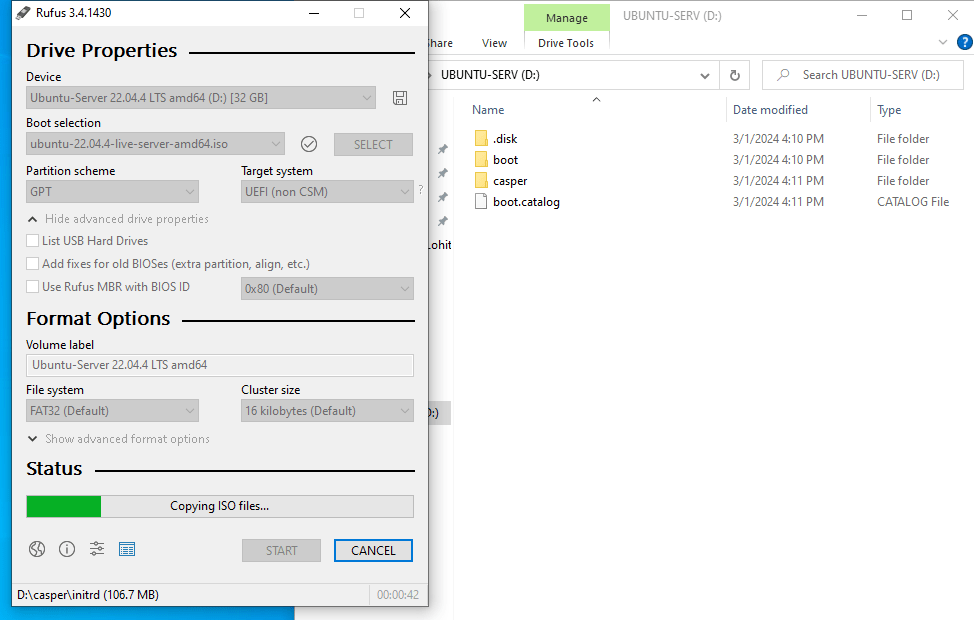Viewport: 974px width, 620px height.
Task: Check Add fixes for old BIOSes
Action: (x=32, y=263)
